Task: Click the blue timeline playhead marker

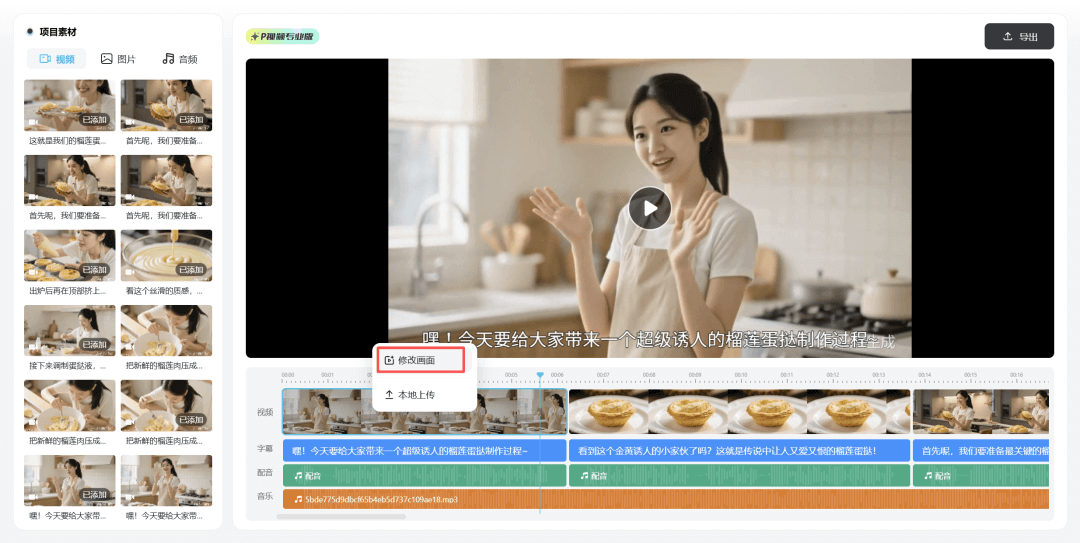Action: (540, 376)
